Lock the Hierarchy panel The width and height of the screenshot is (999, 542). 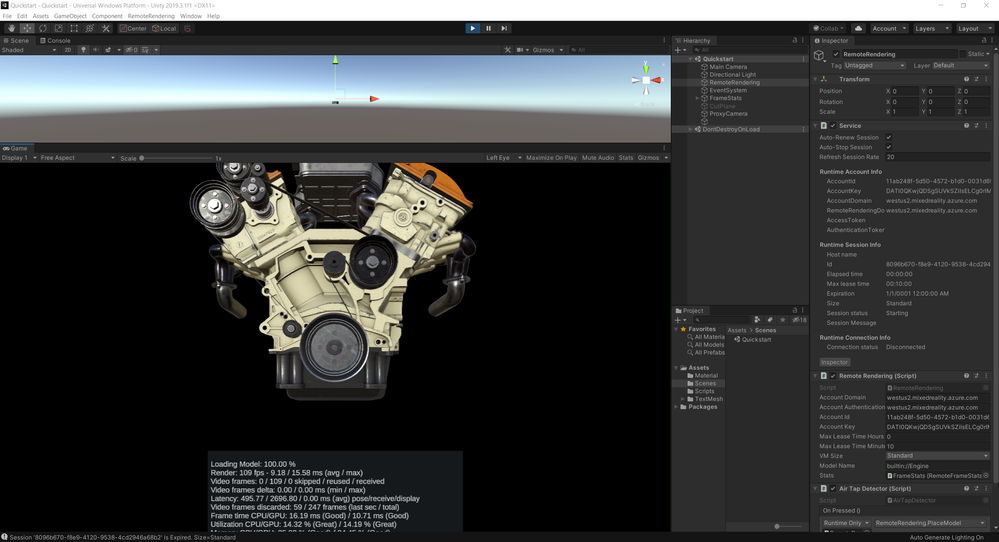(x=794, y=40)
